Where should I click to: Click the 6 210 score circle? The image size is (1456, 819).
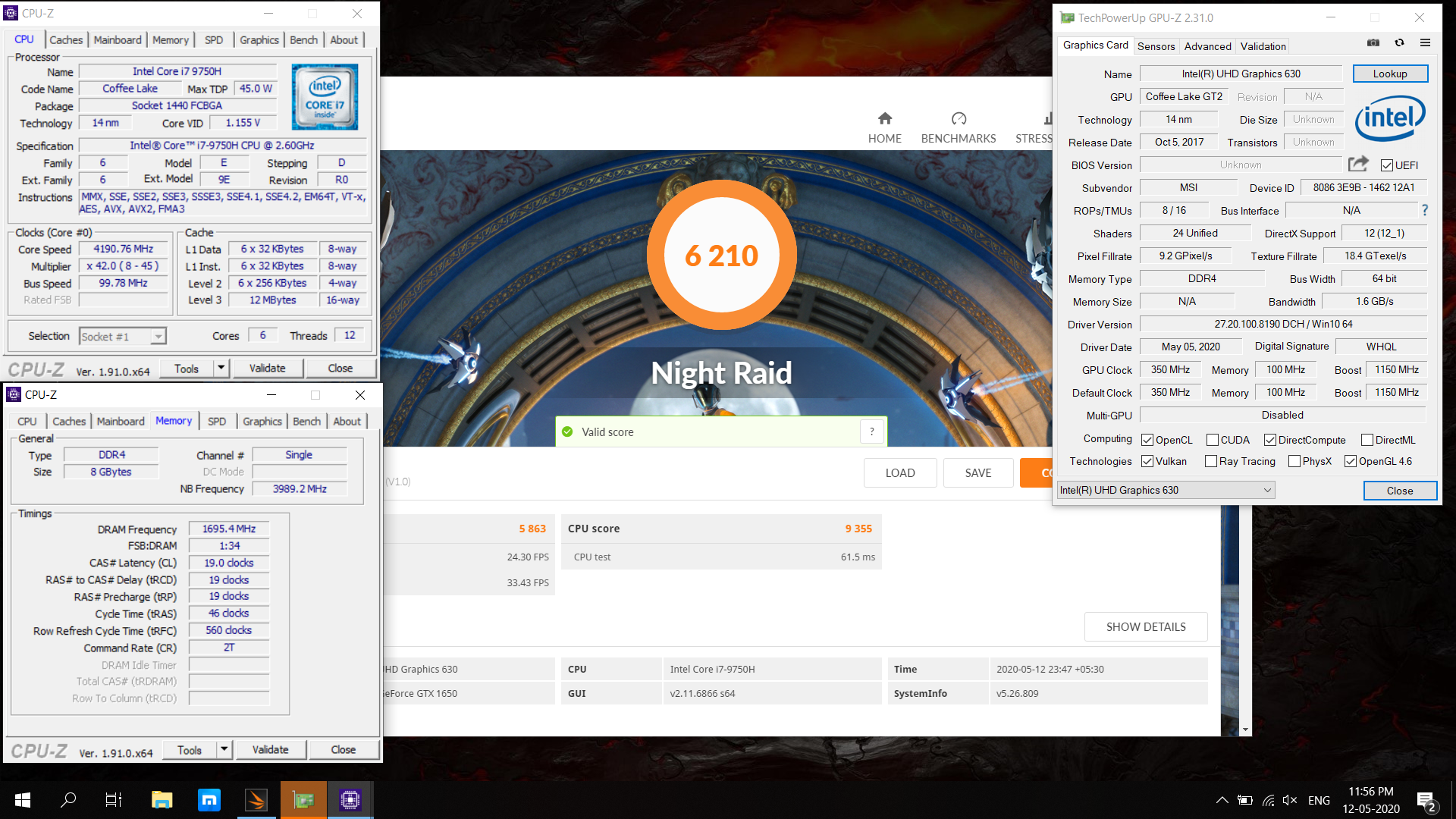tap(721, 256)
